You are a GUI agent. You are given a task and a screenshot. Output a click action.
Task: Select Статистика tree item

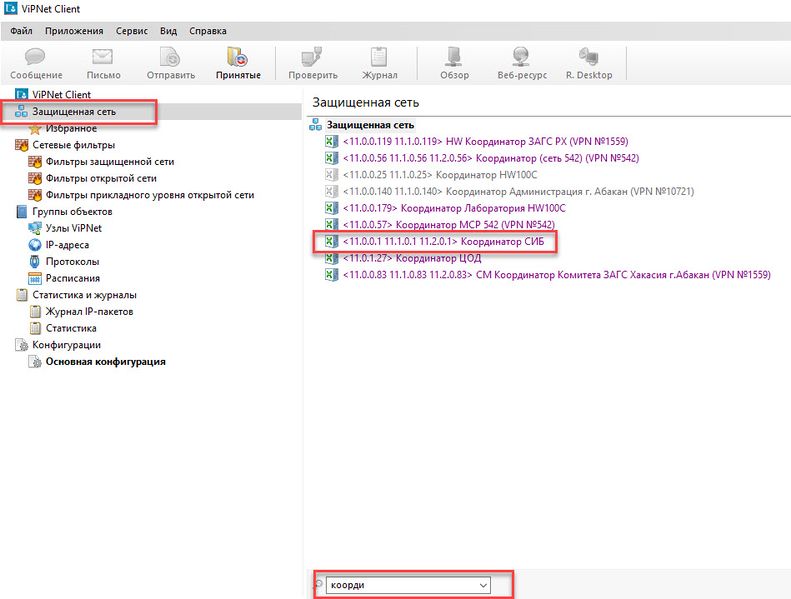coord(71,328)
